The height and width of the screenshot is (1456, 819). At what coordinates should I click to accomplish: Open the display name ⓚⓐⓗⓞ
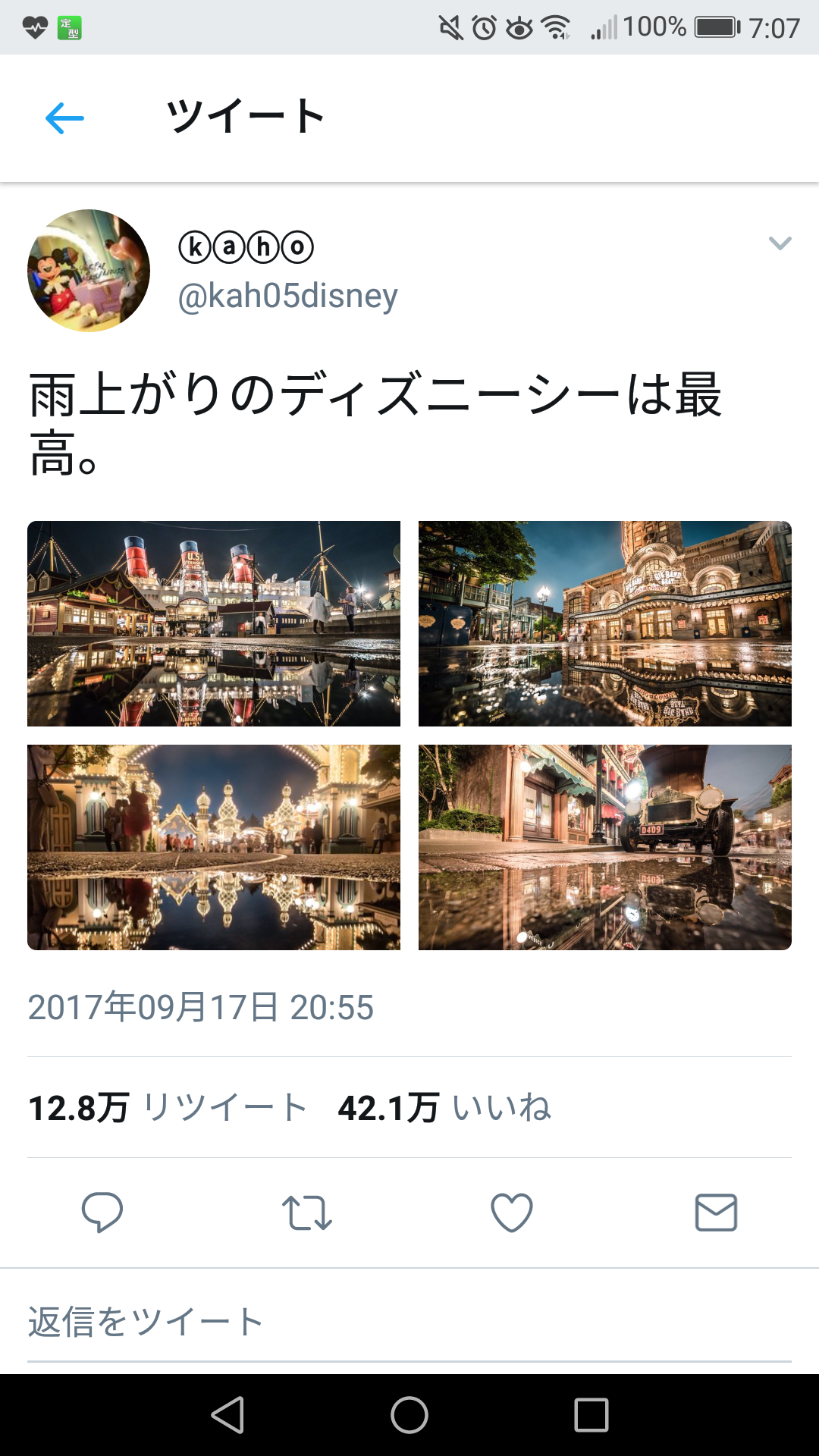pos(246,247)
